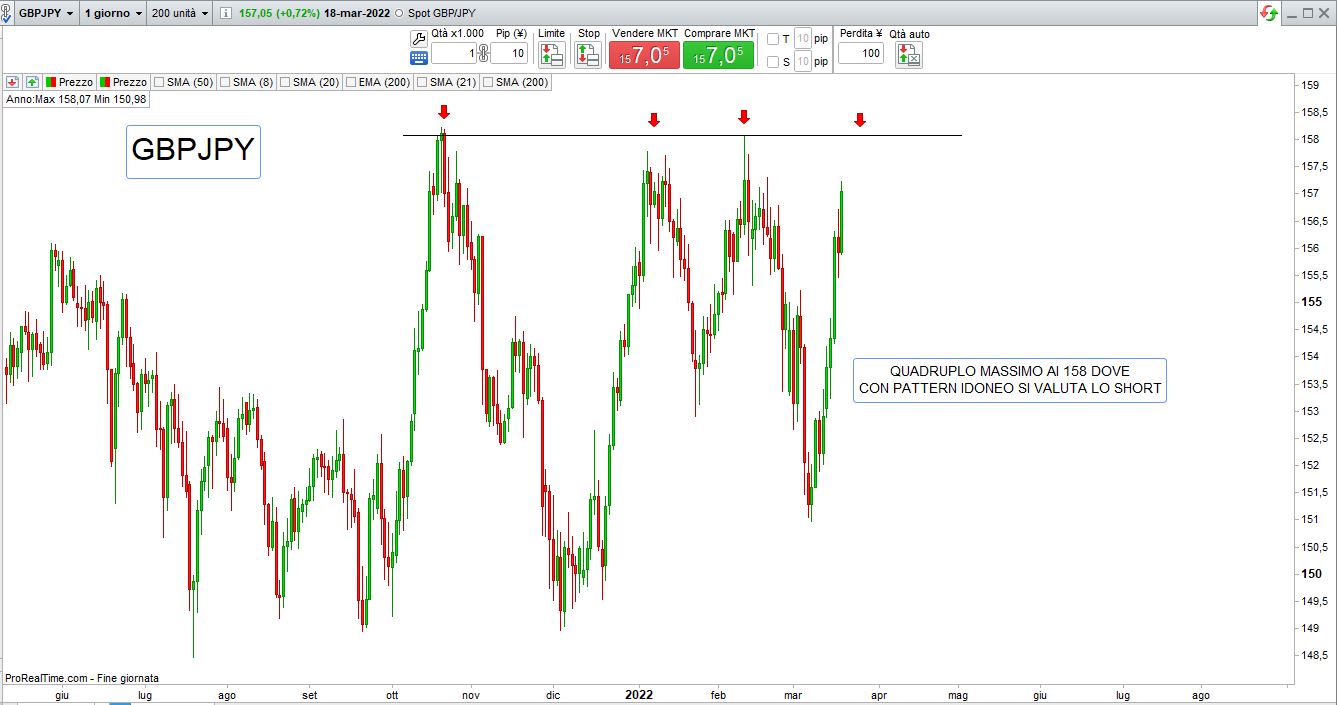Click the Qtà x1.000 quantity field

coord(453,53)
